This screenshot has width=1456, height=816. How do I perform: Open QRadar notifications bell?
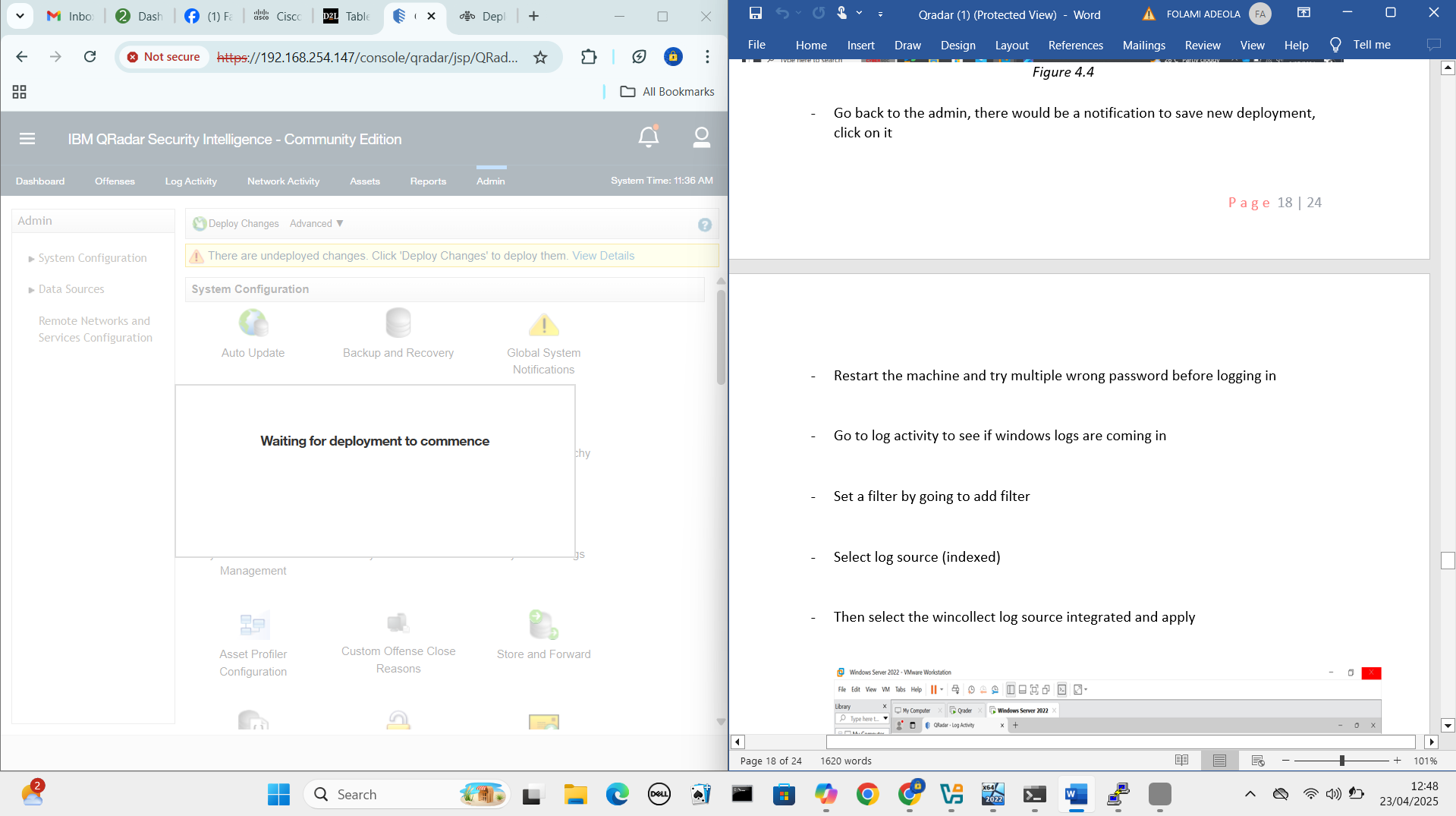point(649,137)
